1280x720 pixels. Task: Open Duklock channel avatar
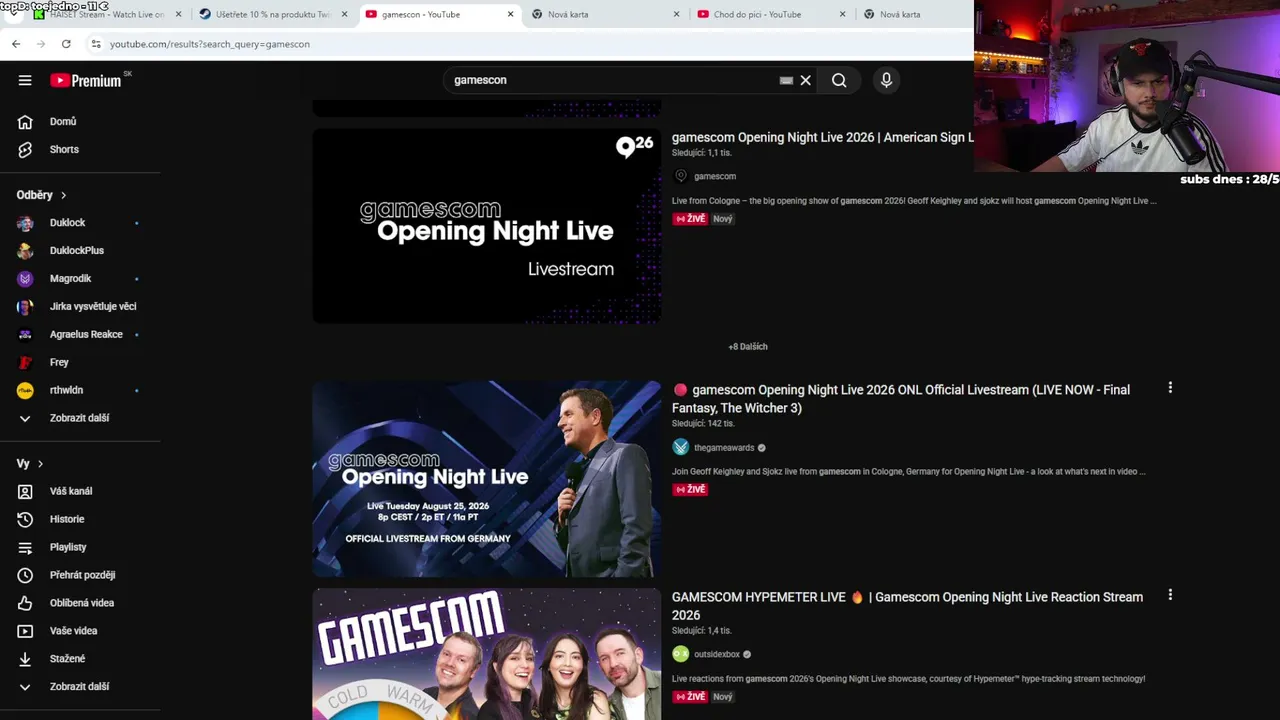coord(25,223)
